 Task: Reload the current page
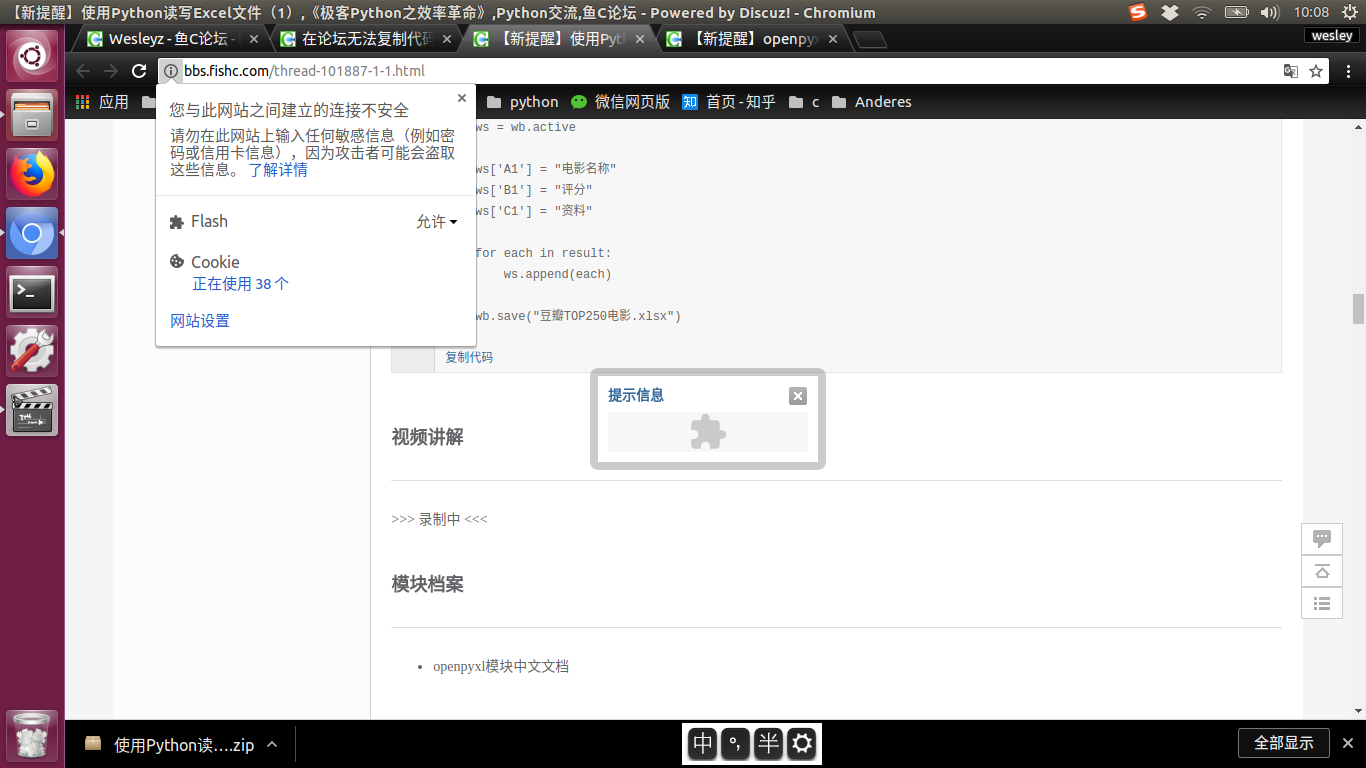point(138,71)
